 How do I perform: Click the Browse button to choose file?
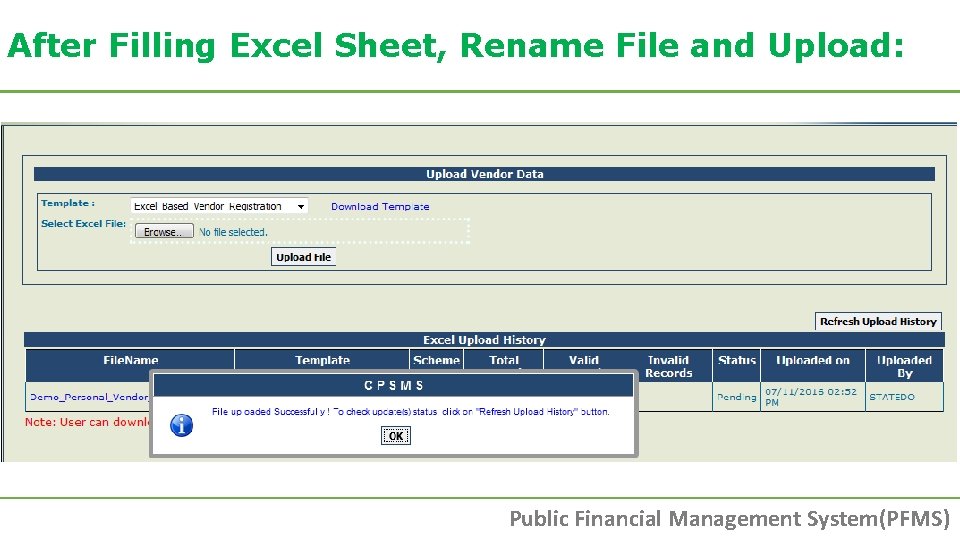pyautogui.click(x=164, y=231)
